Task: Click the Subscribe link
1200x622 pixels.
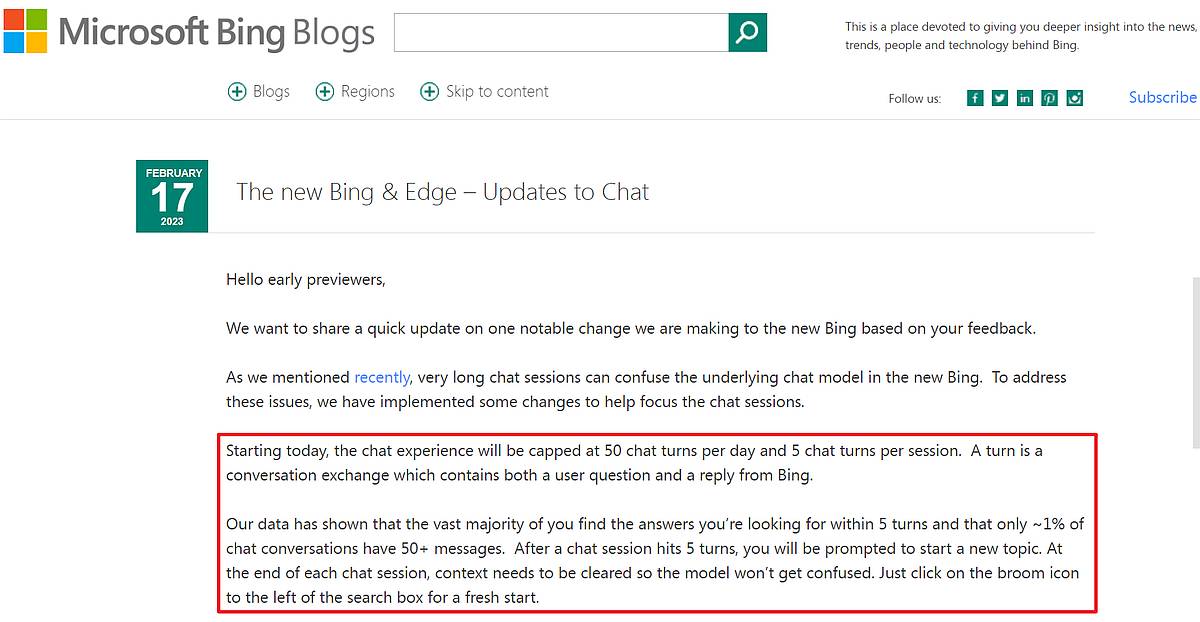Action: (1161, 97)
